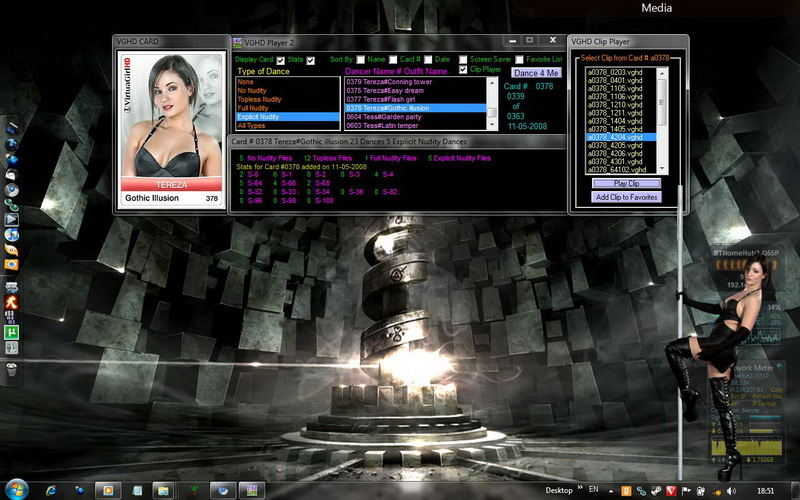Select 'No Nudity' dance type
800x500 pixels.
coord(288,90)
